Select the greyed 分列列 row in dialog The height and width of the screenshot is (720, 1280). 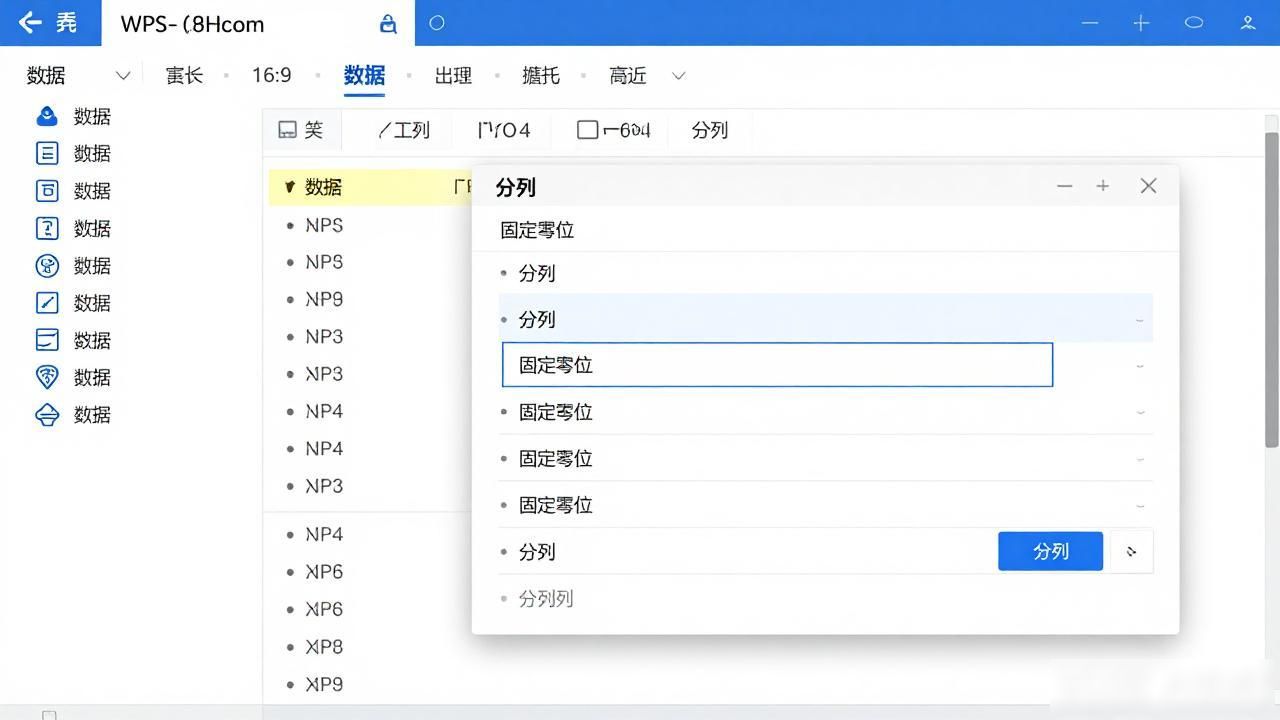pos(826,599)
